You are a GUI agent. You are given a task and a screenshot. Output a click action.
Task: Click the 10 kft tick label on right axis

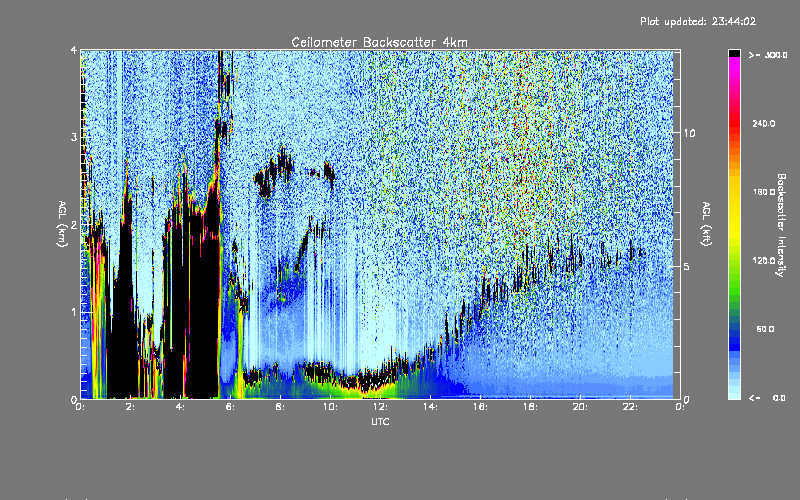coord(689,133)
